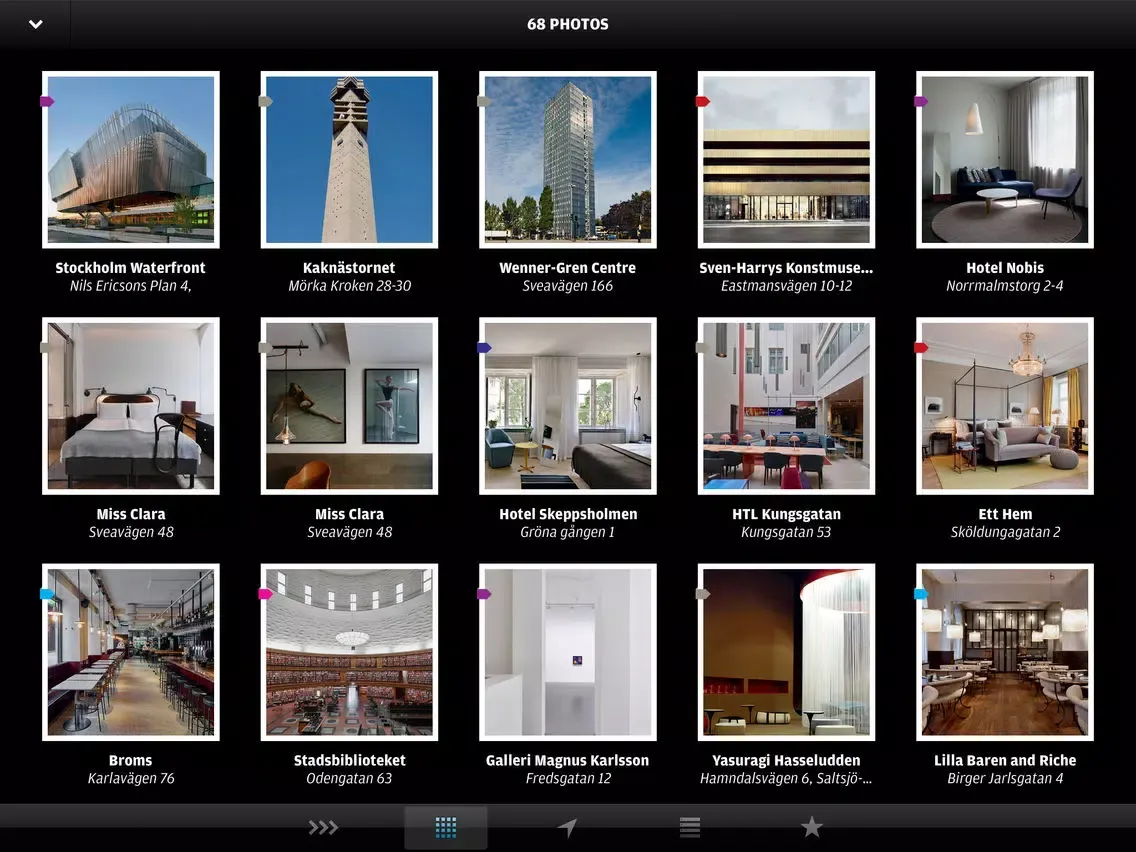Open the Broms restaurant photo
This screenshot has height=852, width=1136.
click(x=131, y=652)
